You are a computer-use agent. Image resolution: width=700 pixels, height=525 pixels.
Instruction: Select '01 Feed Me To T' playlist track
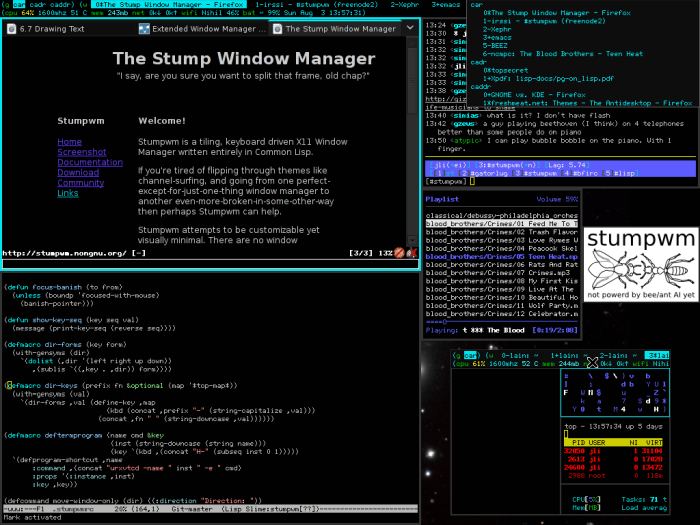500,224
